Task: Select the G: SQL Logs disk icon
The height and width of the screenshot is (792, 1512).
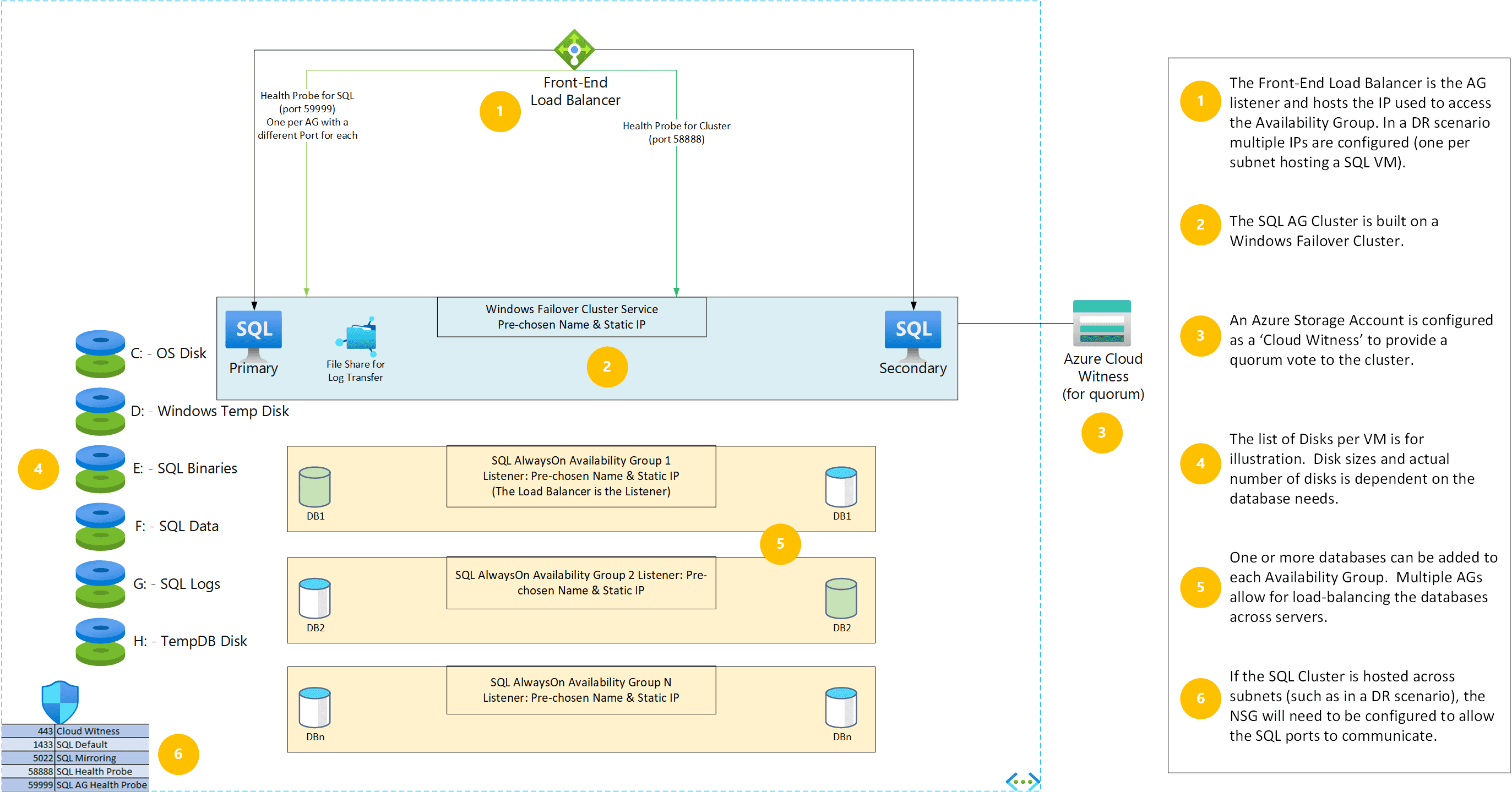Action: (100, 585)
